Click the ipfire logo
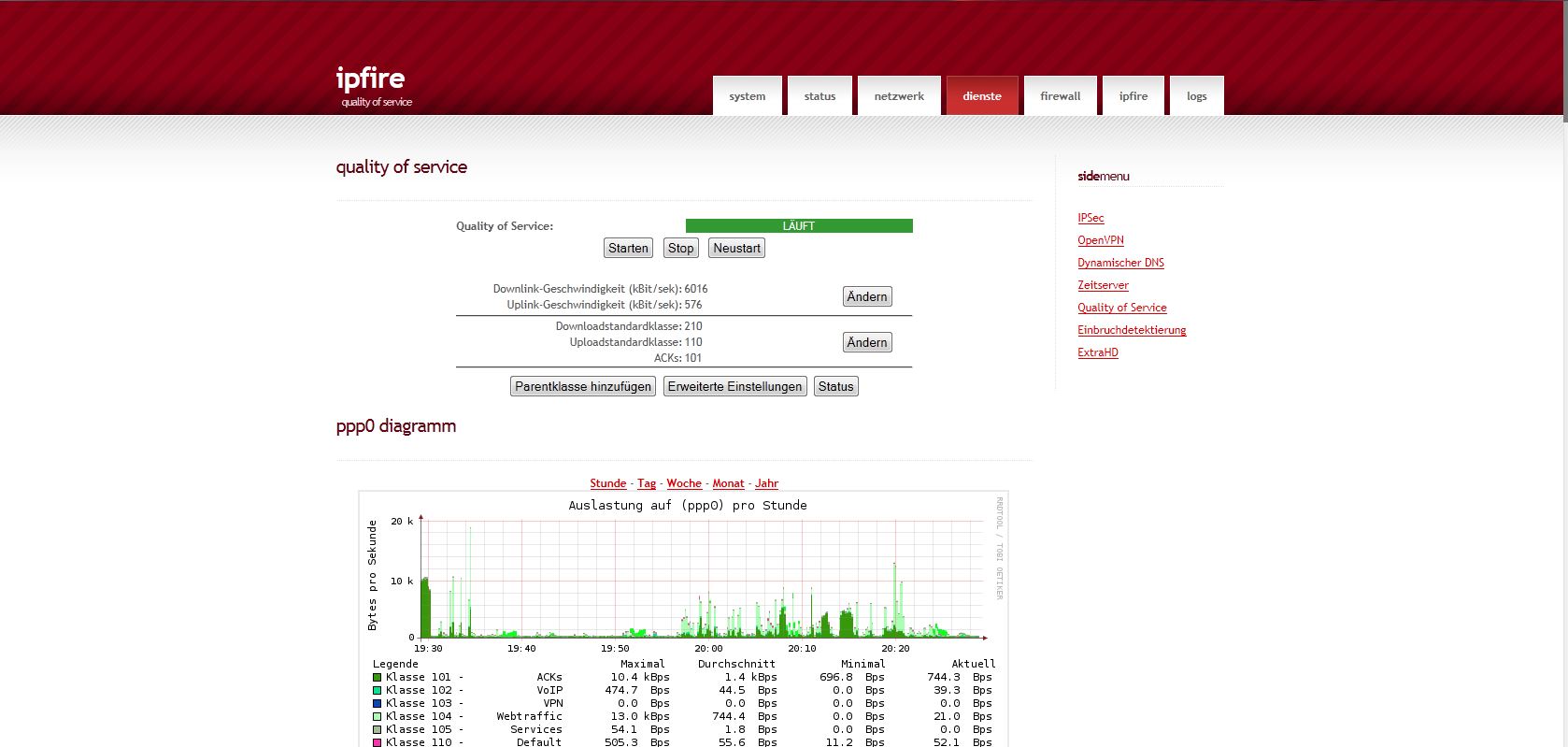The image size is (1568, 747). (370, 79)
